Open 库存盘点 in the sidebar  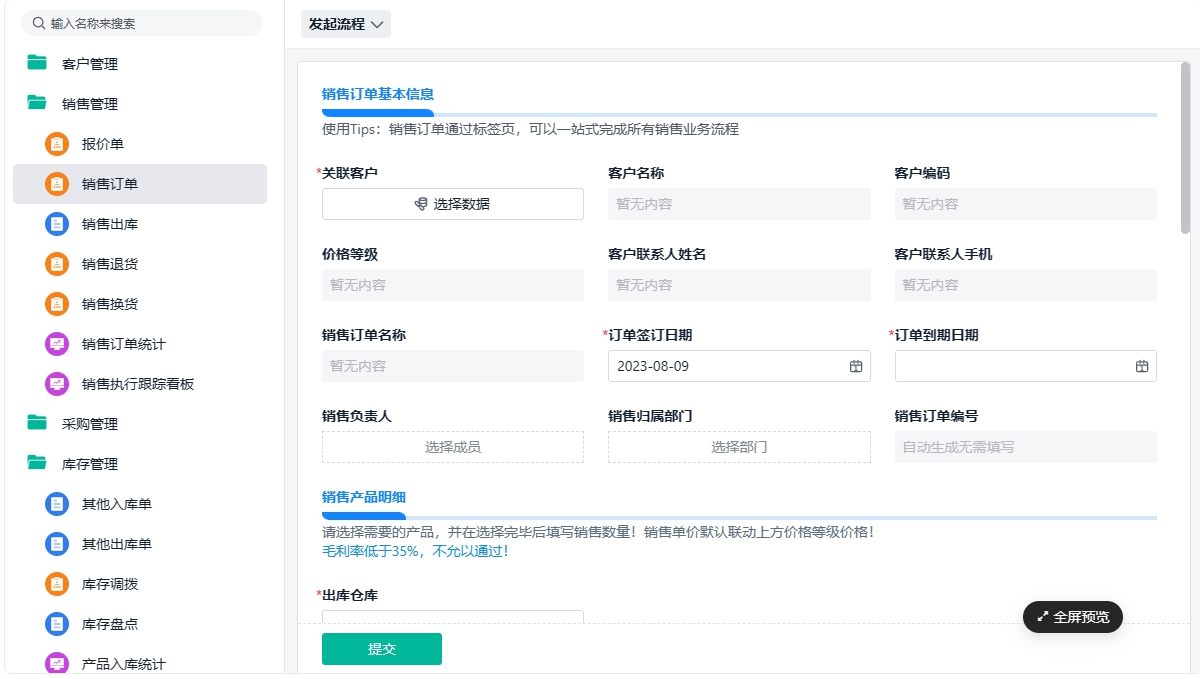[140, 624]
